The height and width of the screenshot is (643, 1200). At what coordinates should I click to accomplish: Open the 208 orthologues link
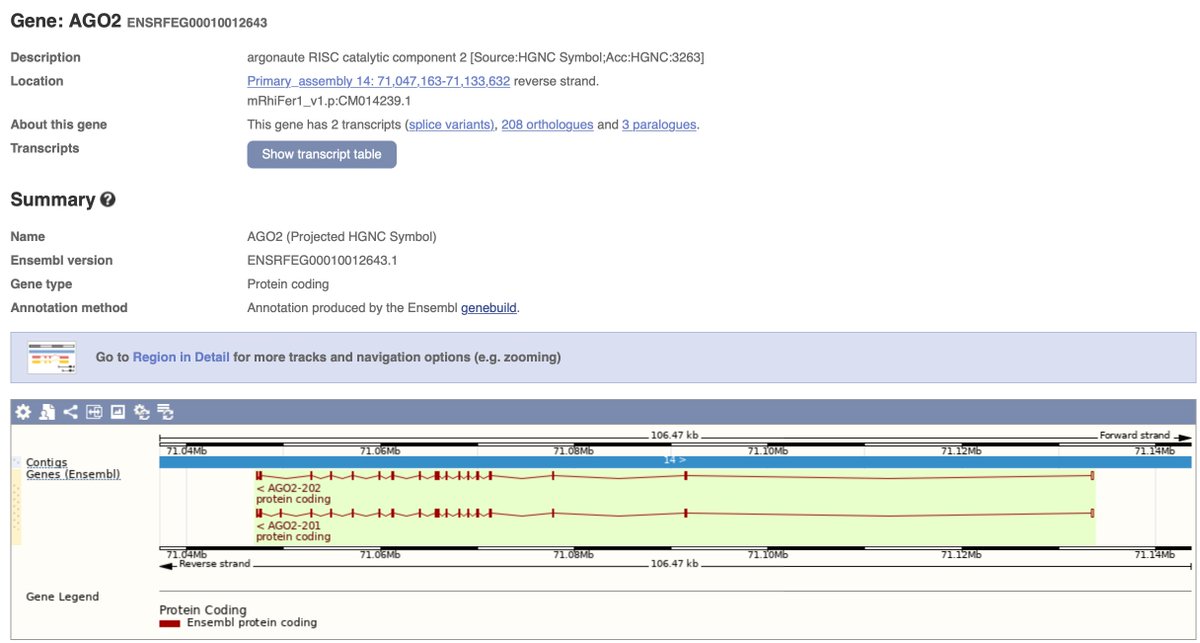[547, 125]
